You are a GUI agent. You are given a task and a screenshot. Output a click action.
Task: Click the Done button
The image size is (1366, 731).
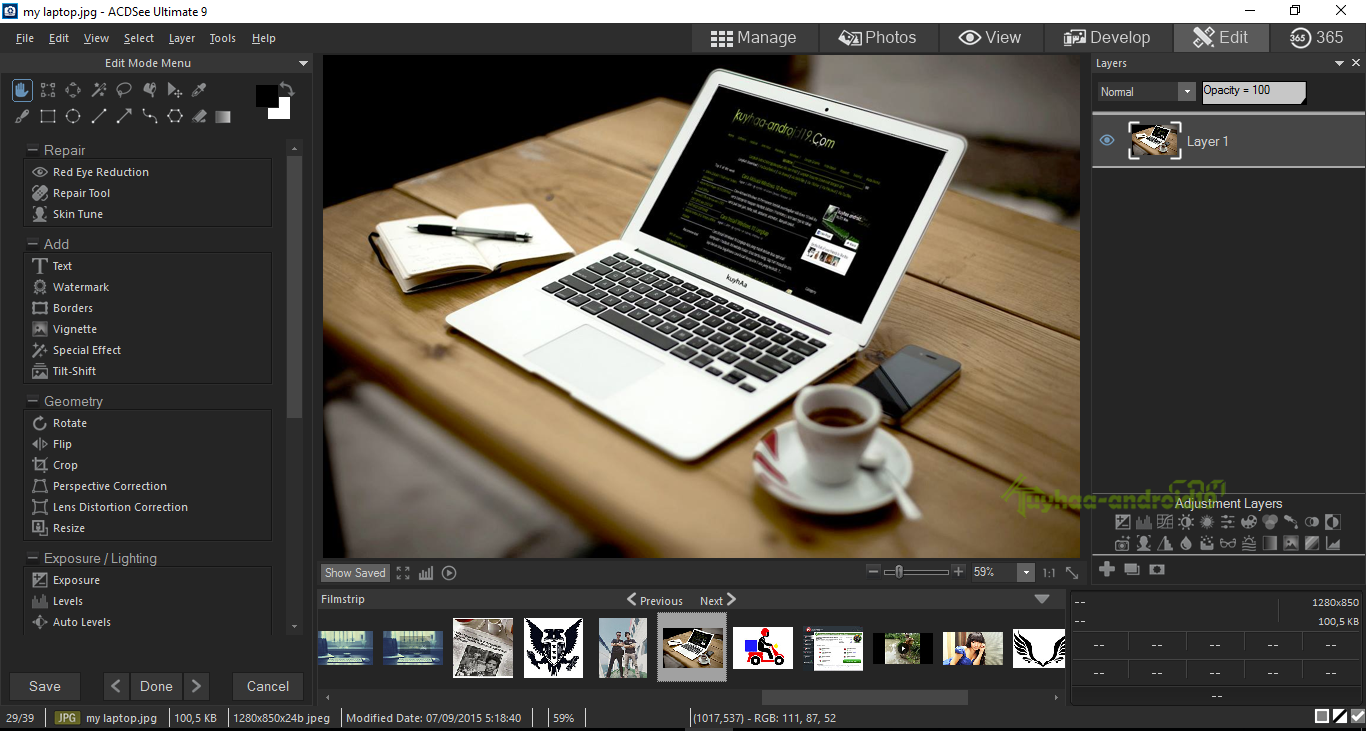tap(156, 686)
